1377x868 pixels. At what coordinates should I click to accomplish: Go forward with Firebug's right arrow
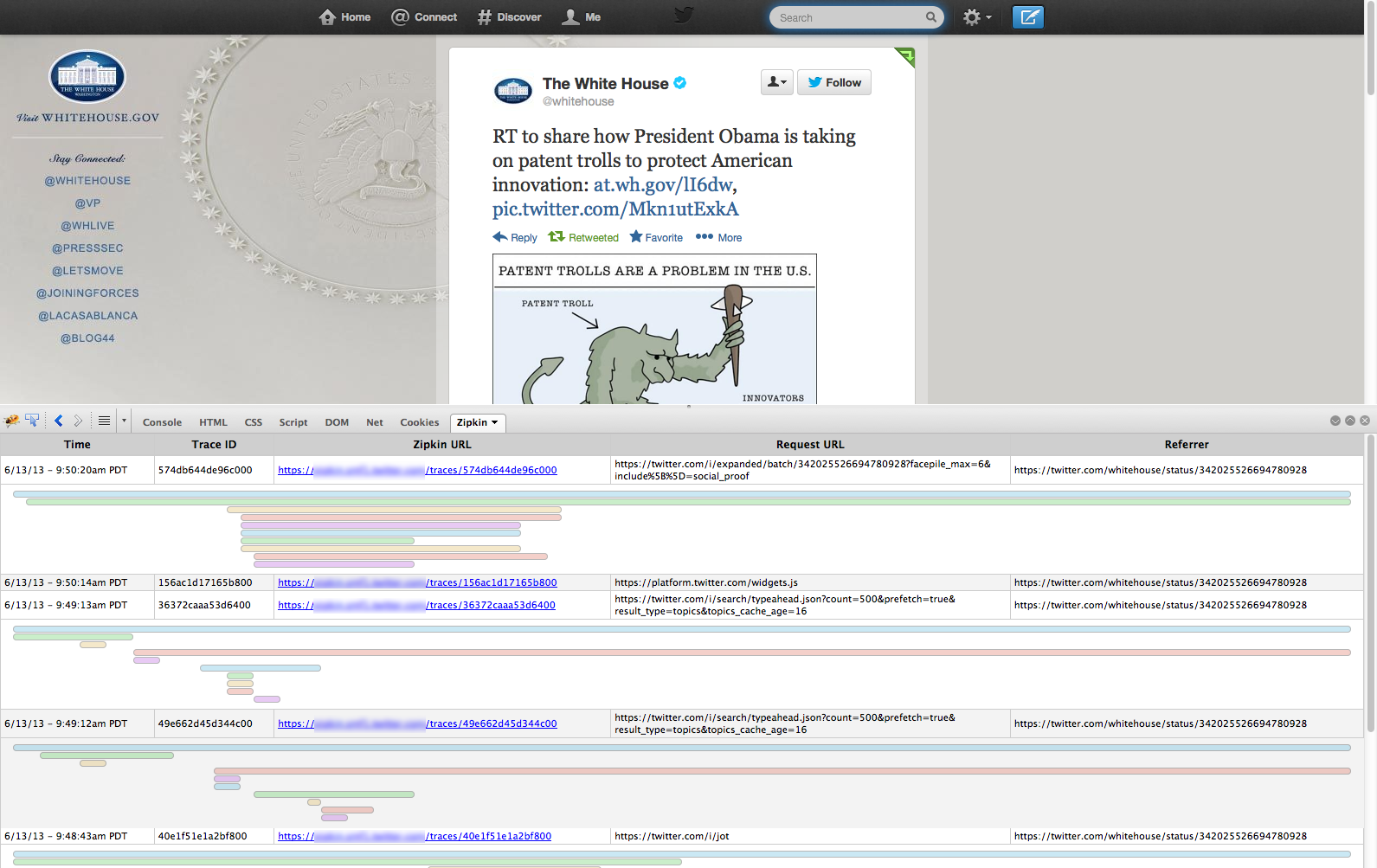click(x=78, y=421)
